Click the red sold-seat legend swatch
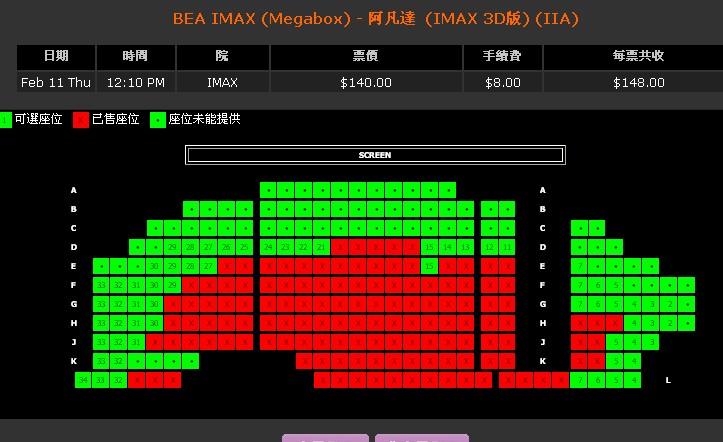Image resolution: width=723 pixels, height=442 pixels. 81,120
